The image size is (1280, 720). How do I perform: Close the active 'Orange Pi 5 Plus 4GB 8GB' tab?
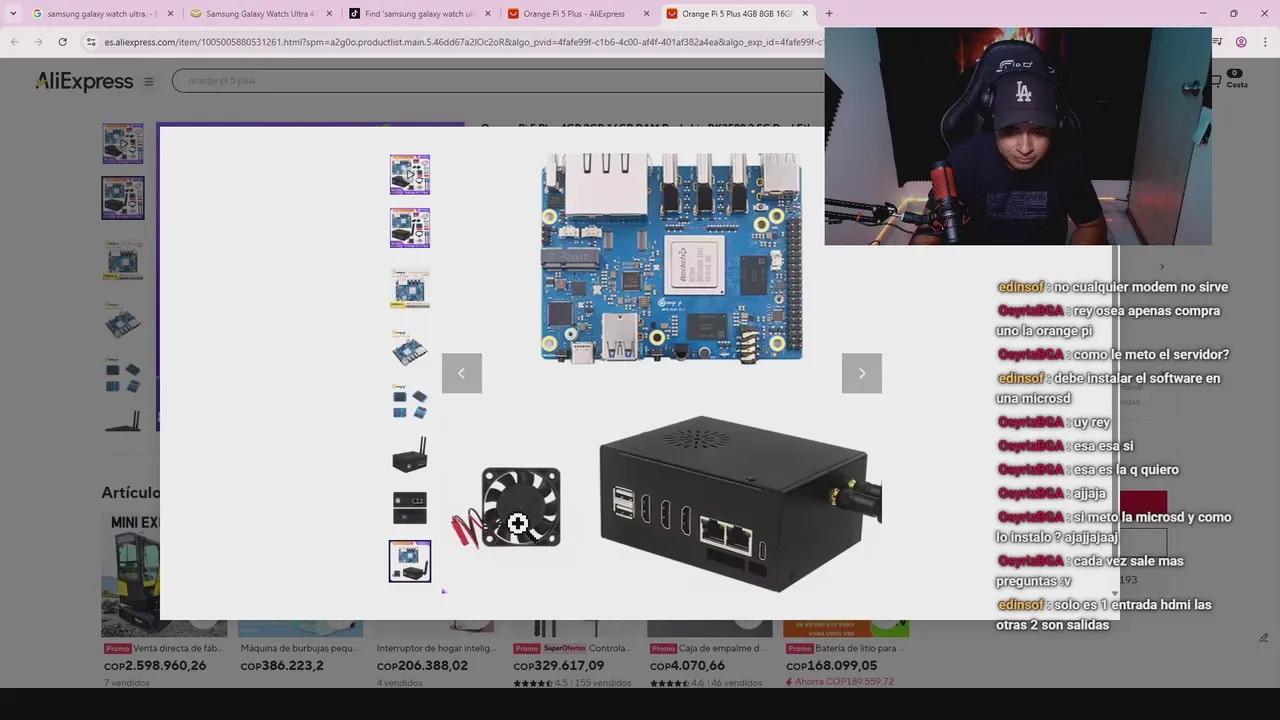coord(805,14)
